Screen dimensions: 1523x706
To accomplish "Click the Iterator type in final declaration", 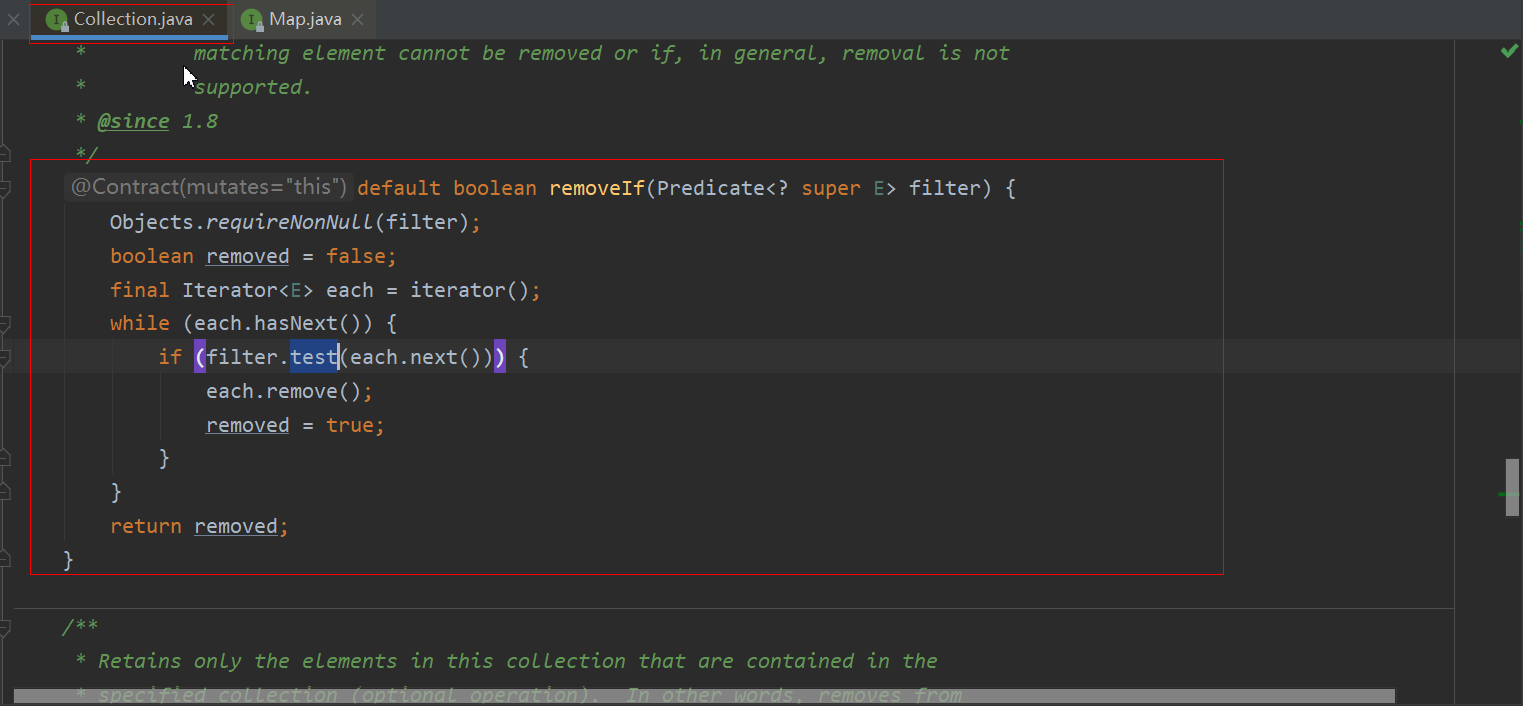I will click(230, 290).
